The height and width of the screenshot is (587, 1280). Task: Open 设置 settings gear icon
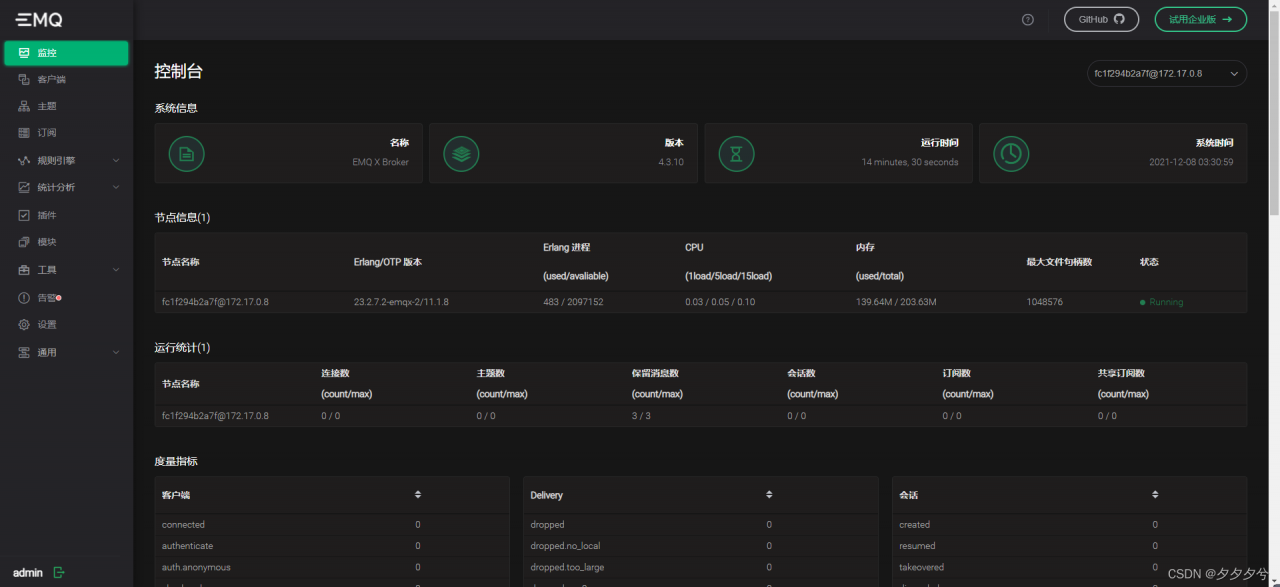[24, 325]
